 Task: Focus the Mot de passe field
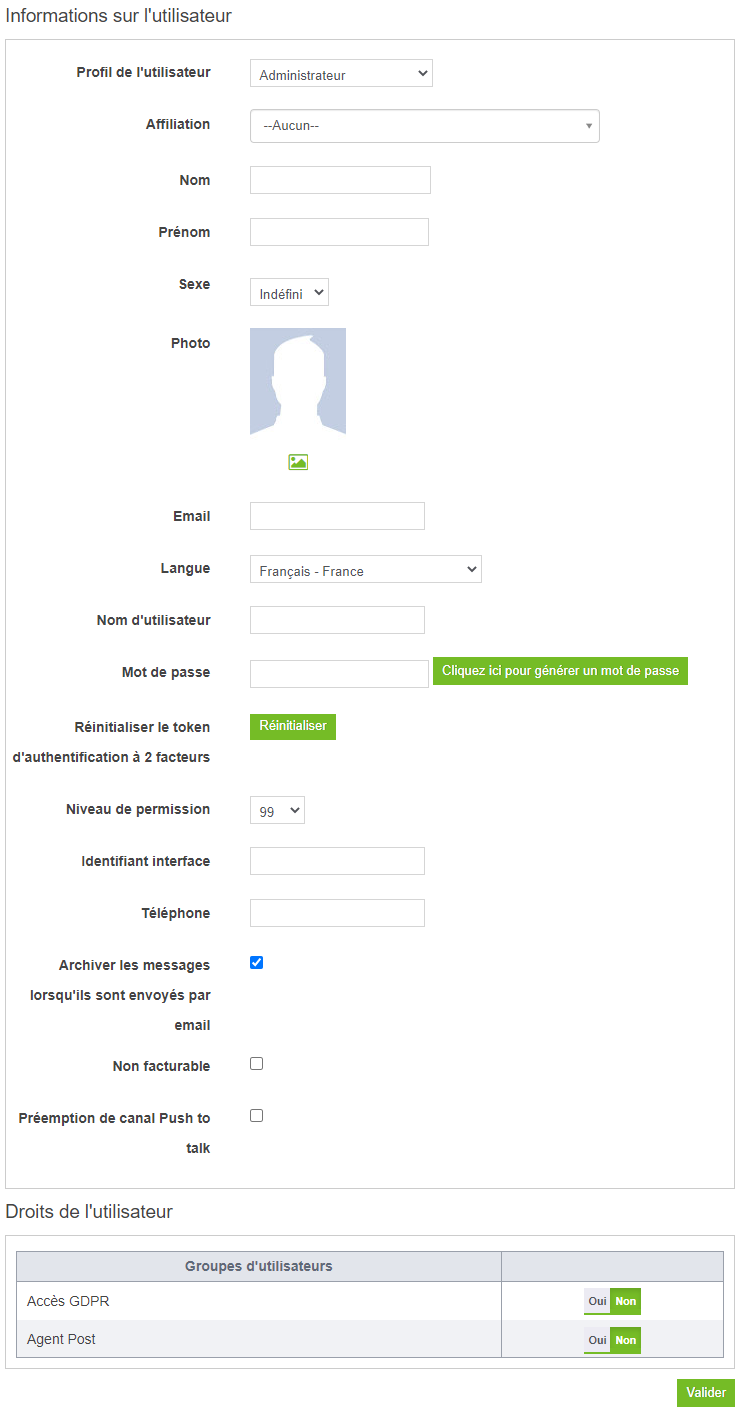click(x=339, y=674)
